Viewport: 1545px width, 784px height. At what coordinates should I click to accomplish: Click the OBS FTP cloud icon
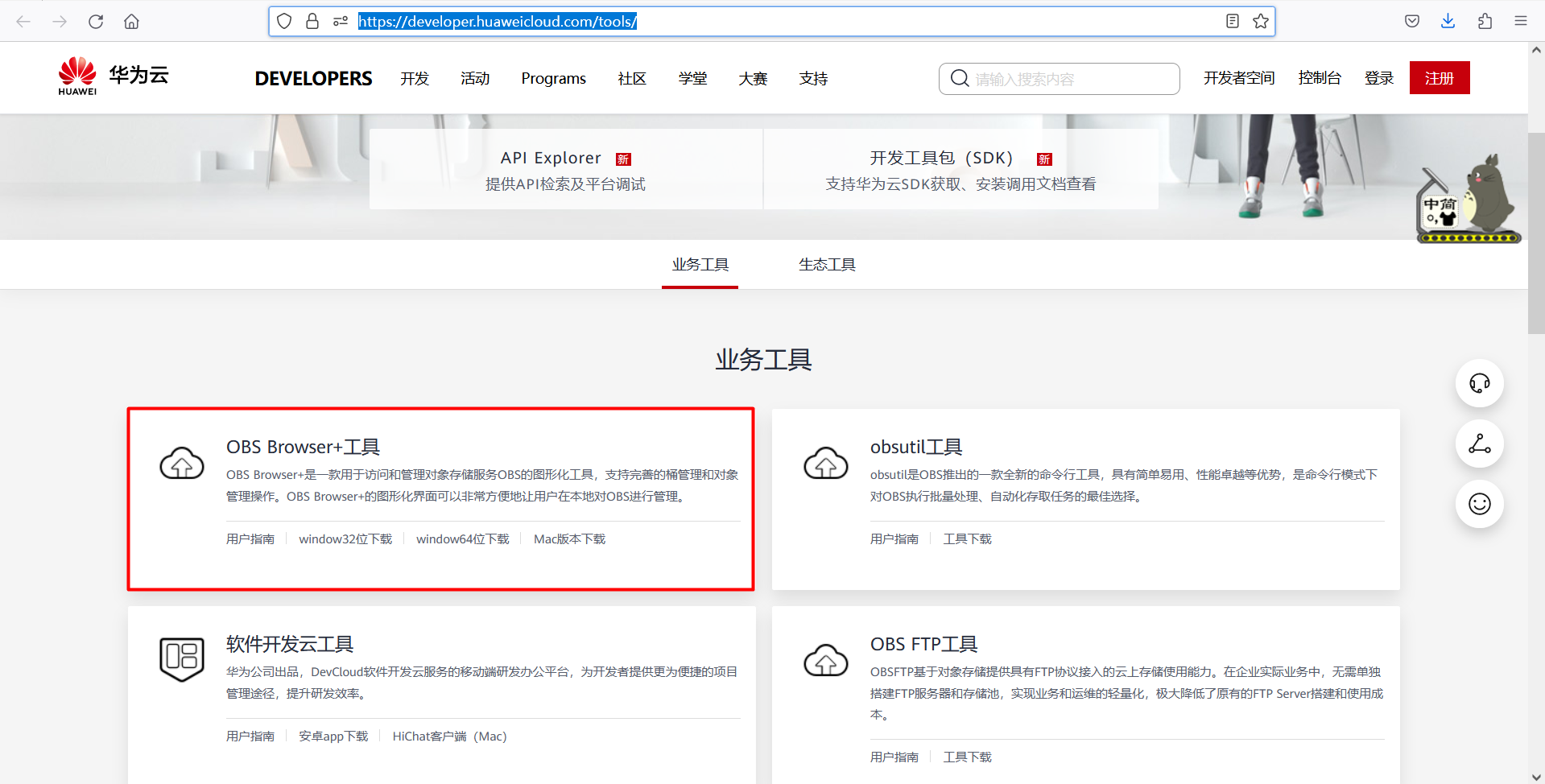[x=825, y=660]
